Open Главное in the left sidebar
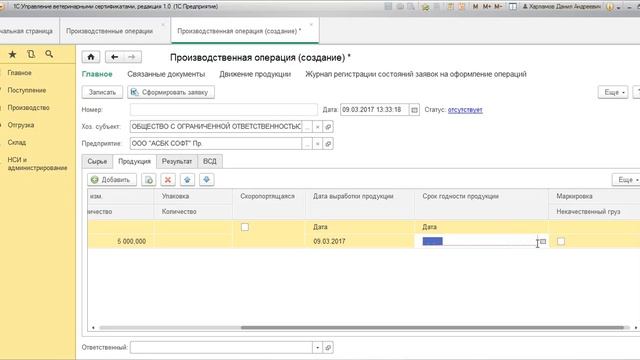This screenshot has height=360, width=640. pos(19,73)
